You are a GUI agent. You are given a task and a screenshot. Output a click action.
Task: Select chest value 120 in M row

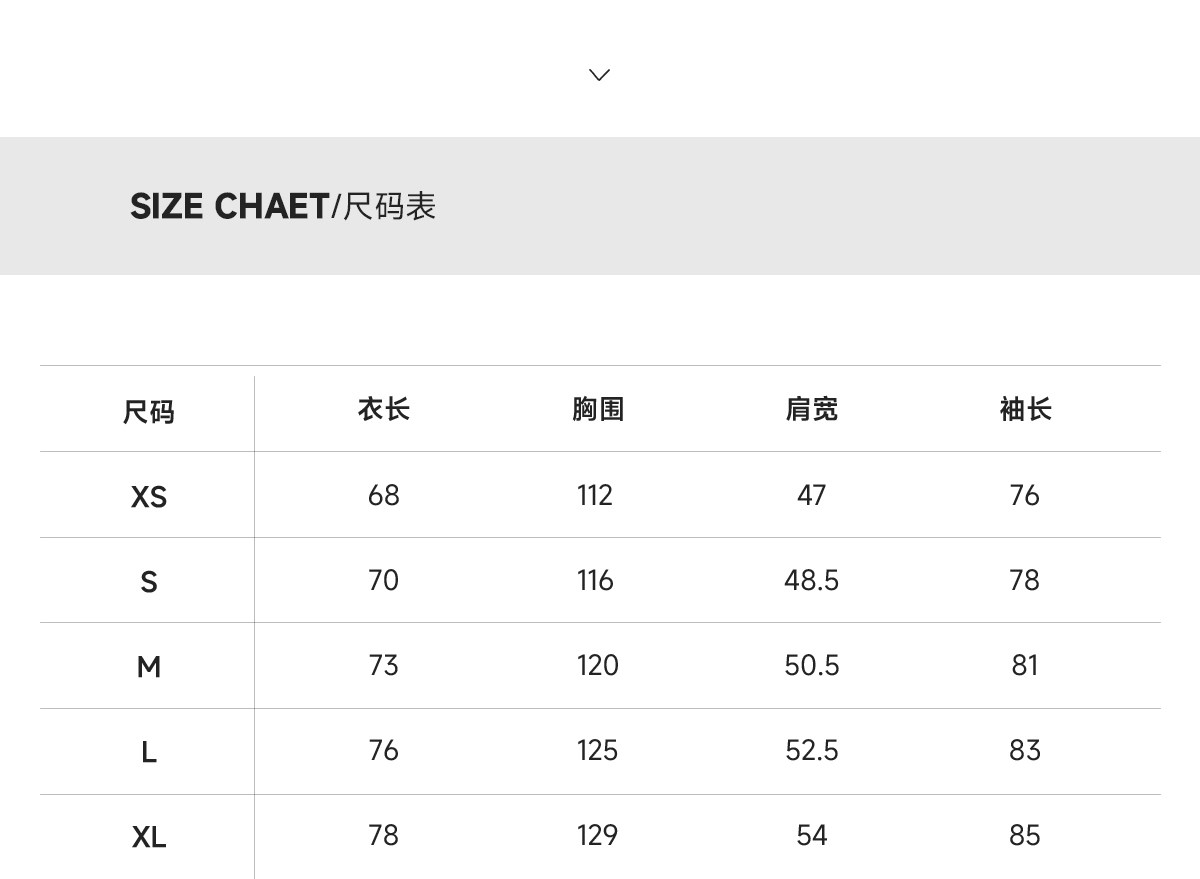point(598,665)
